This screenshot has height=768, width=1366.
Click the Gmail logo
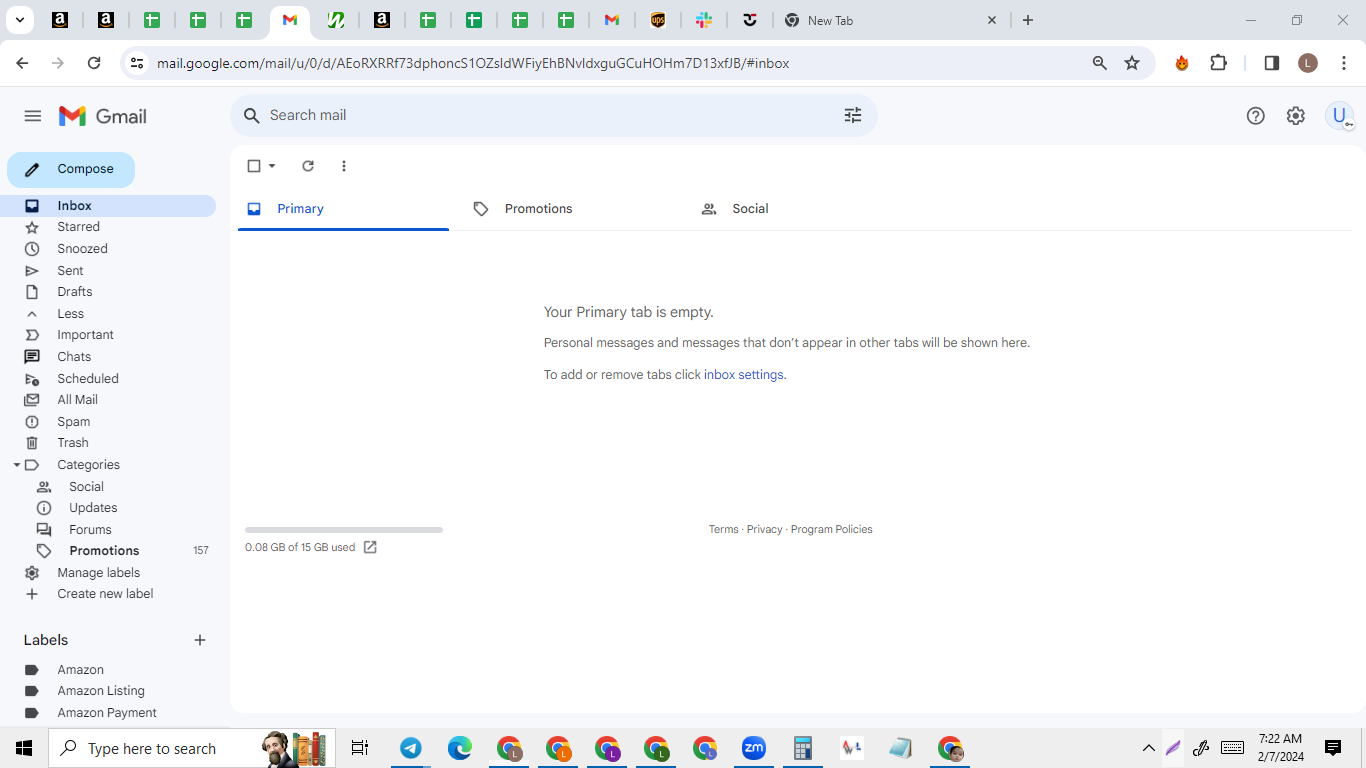click(103, 116)
